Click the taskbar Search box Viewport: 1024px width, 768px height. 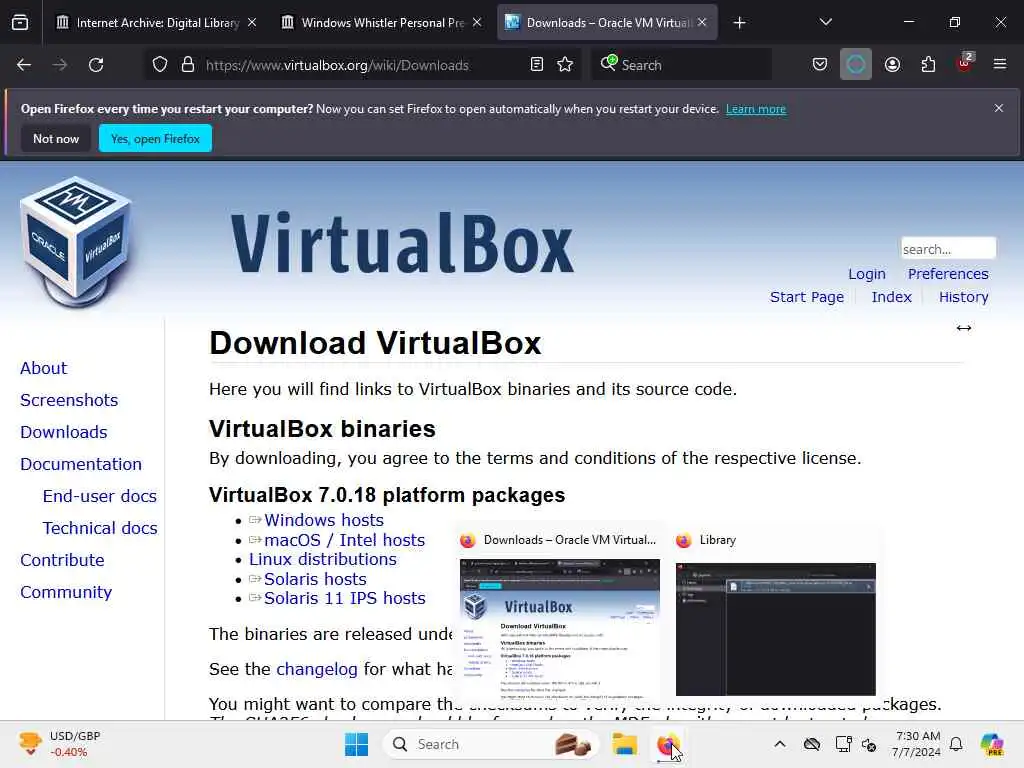491,744
